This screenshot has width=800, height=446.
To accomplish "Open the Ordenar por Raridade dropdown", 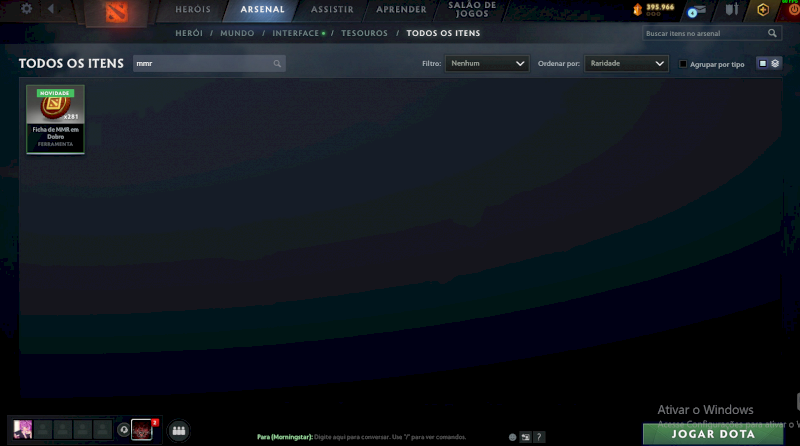I will click(x=626, y=63).
